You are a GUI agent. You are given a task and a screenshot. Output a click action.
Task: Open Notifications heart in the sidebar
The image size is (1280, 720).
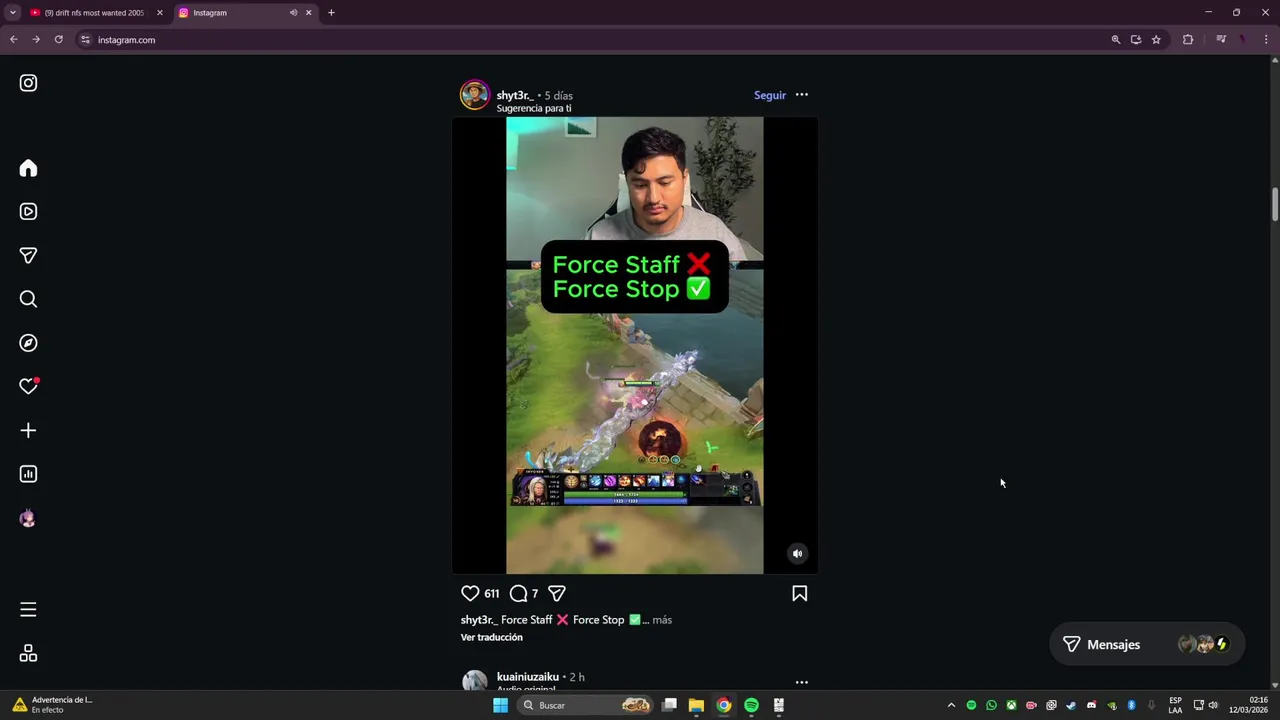point(28,386)
